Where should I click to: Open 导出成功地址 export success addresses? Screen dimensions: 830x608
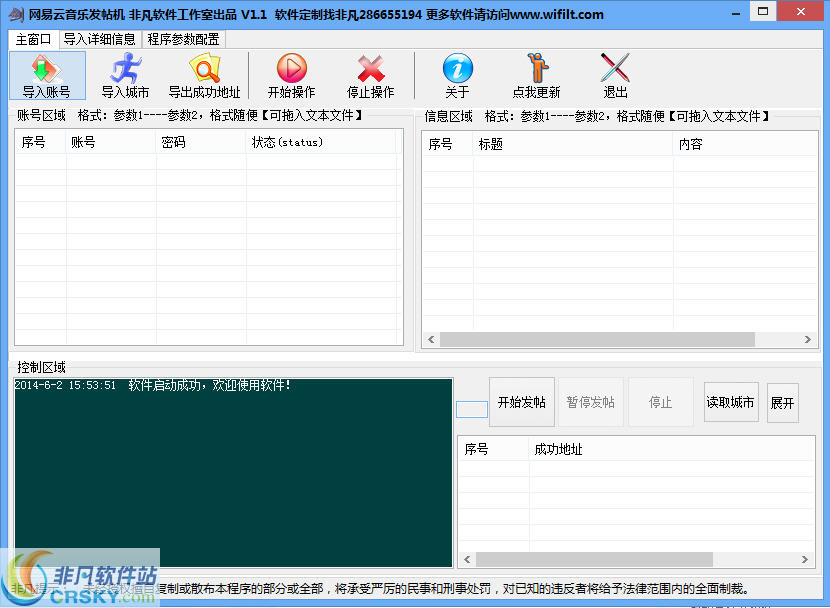204,76
